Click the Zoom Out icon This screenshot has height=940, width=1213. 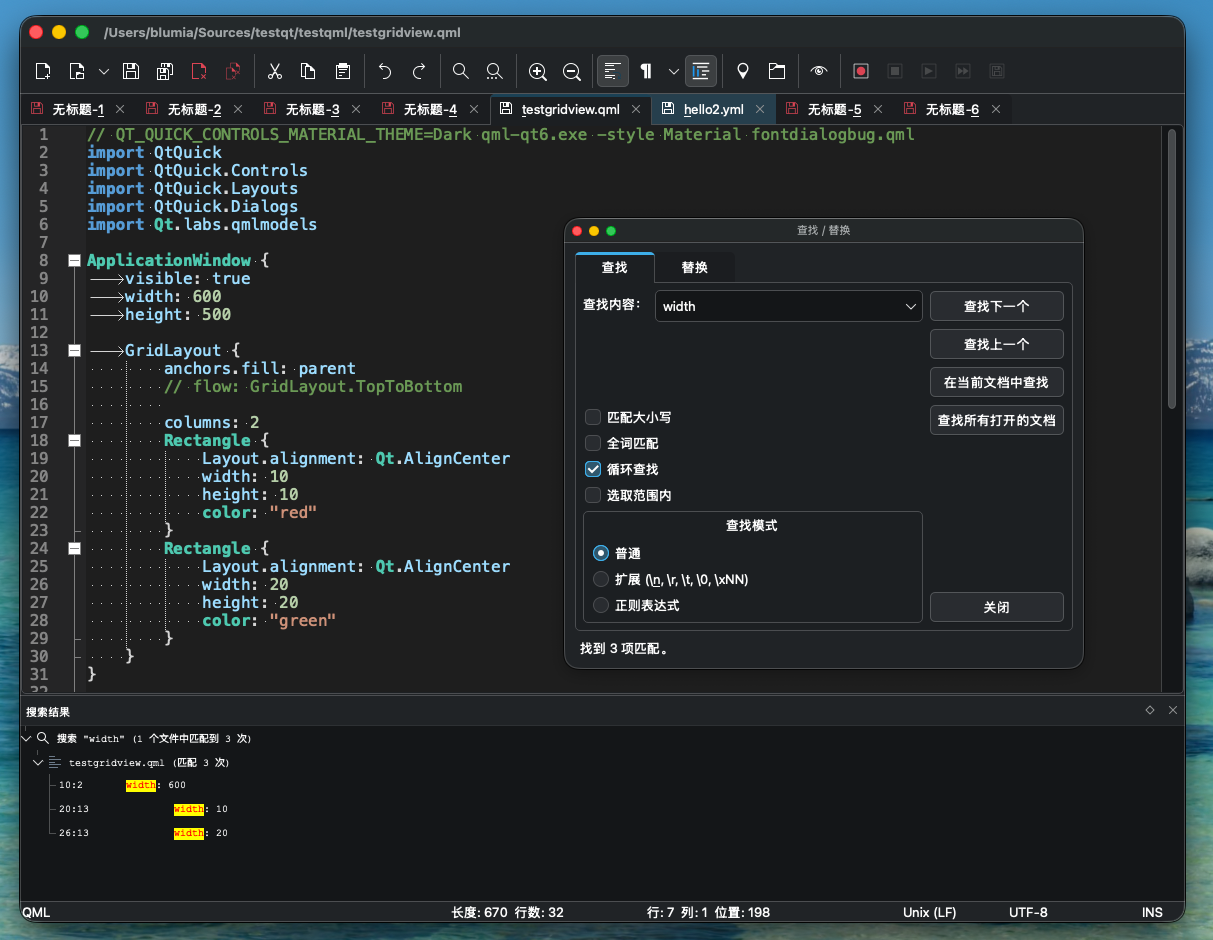click(x=572, y=71)
